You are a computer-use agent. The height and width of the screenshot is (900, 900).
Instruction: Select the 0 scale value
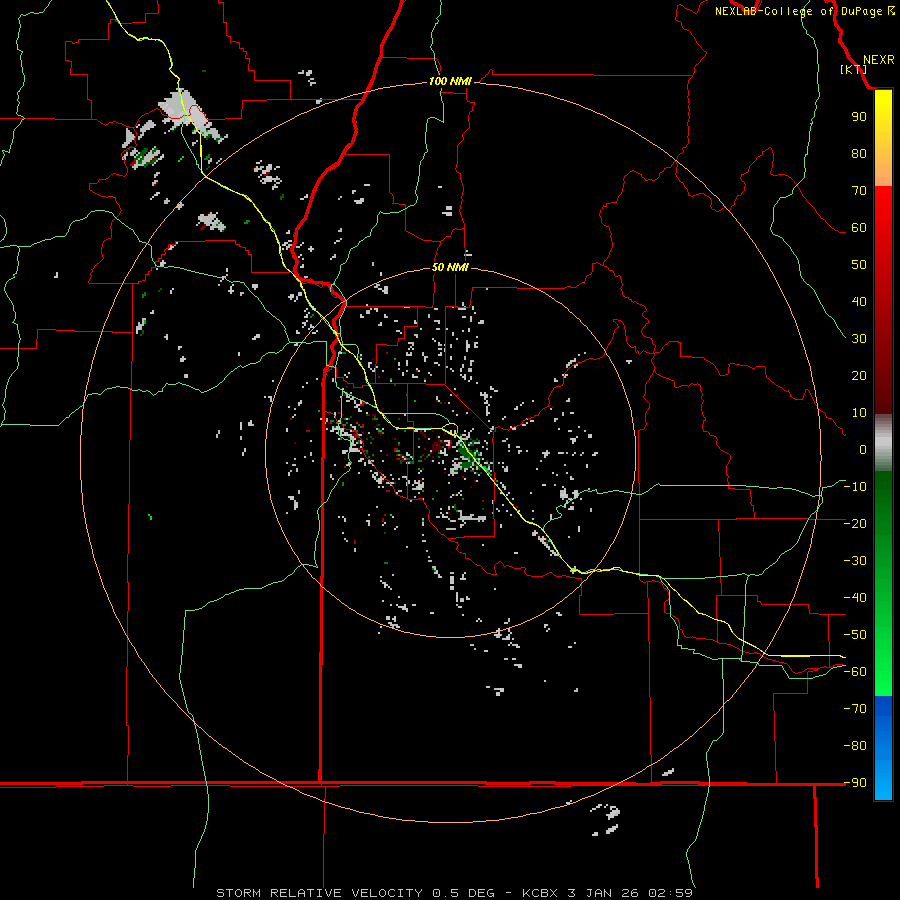(x=863, y=450)
